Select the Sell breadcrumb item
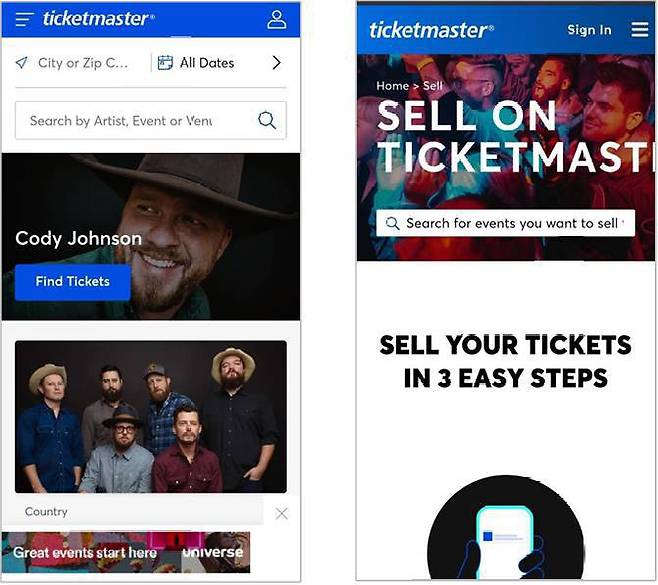The width and height of the screenshot is (658, 585). (433, 86)
